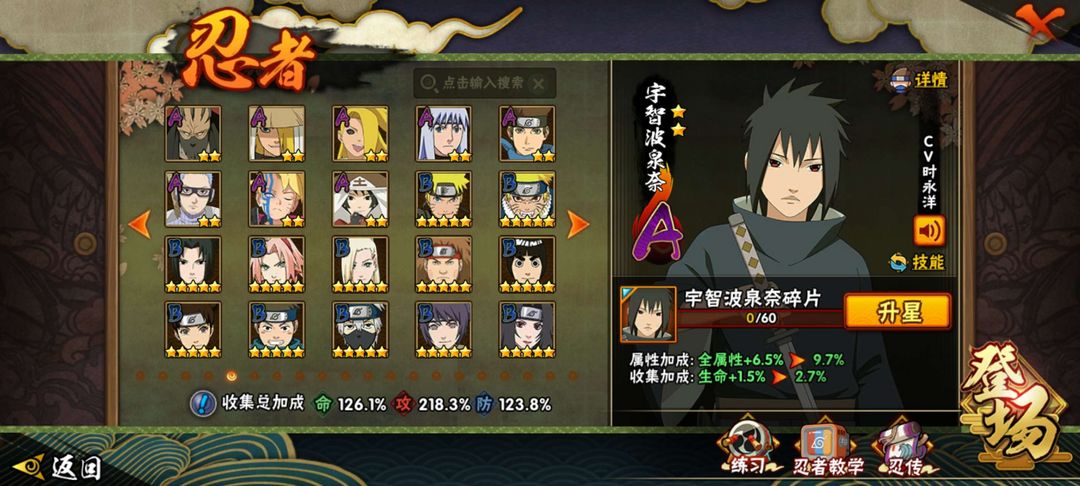Viewport: 1080px width, 486px height.
Task: Jump to the first page dot
Action: point(141,376)
